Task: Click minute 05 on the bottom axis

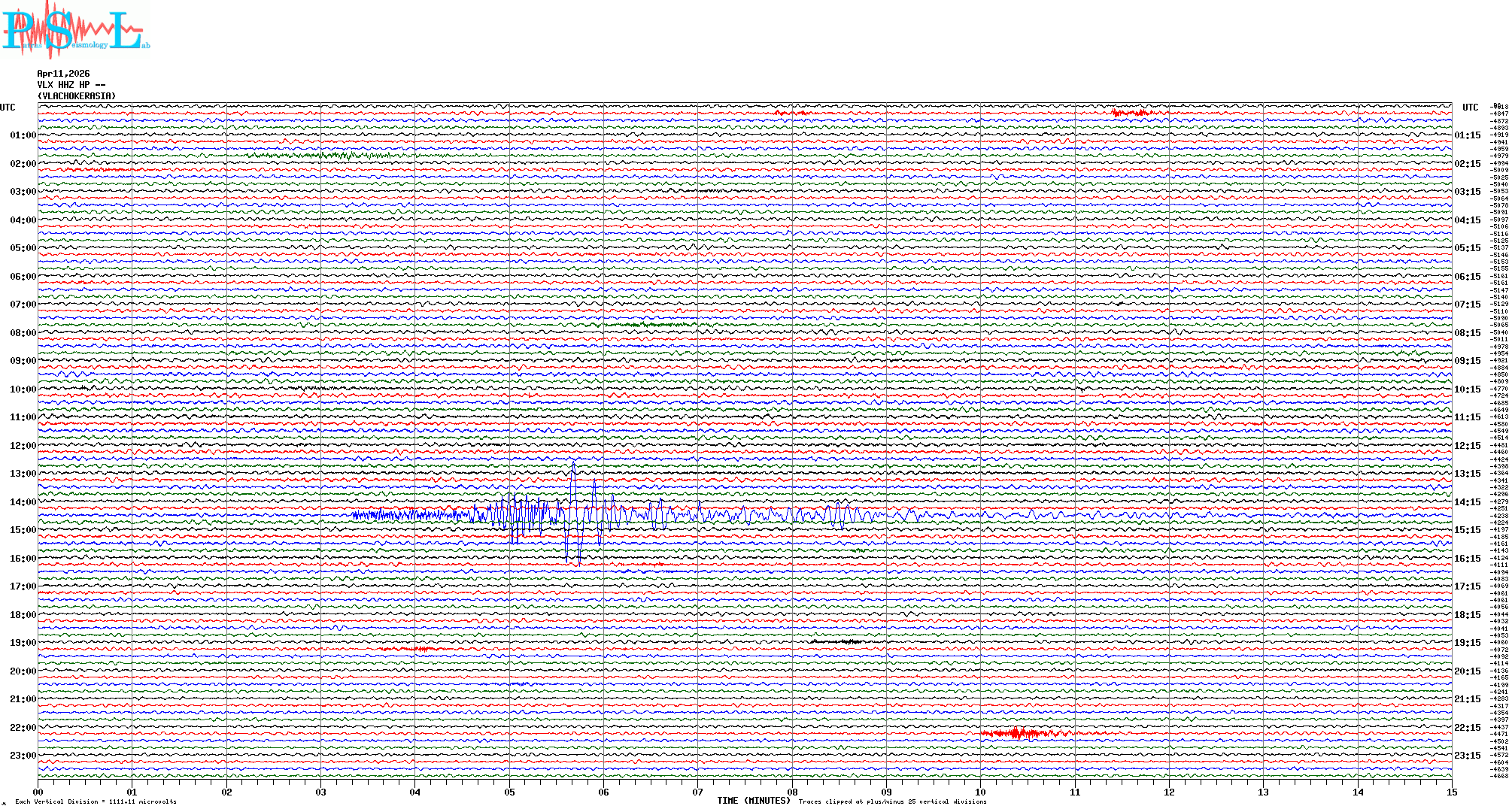Action: [509, 792]
